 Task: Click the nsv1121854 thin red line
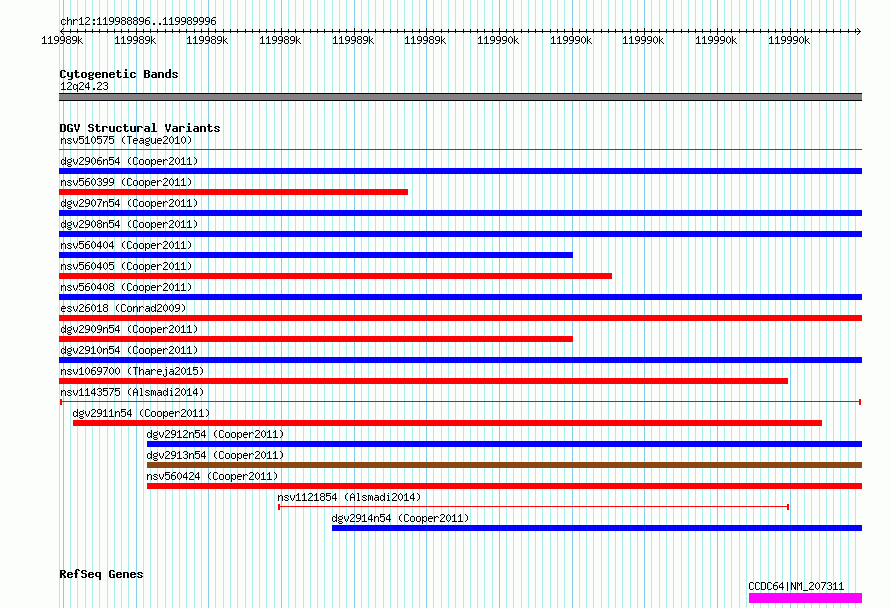tap(534, 507)
